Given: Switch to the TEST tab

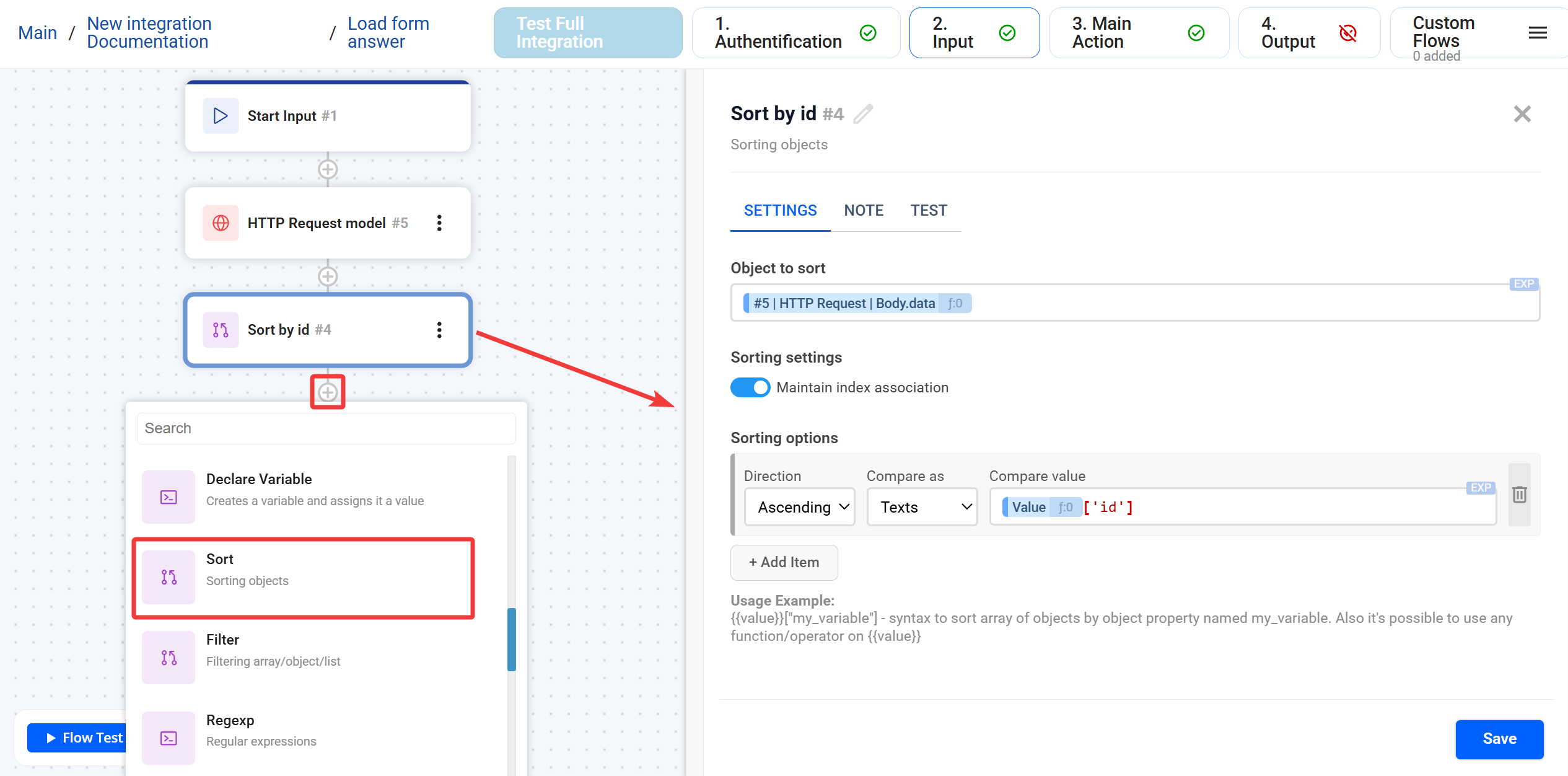Looking at the screenshot, I should pos(928,211).
